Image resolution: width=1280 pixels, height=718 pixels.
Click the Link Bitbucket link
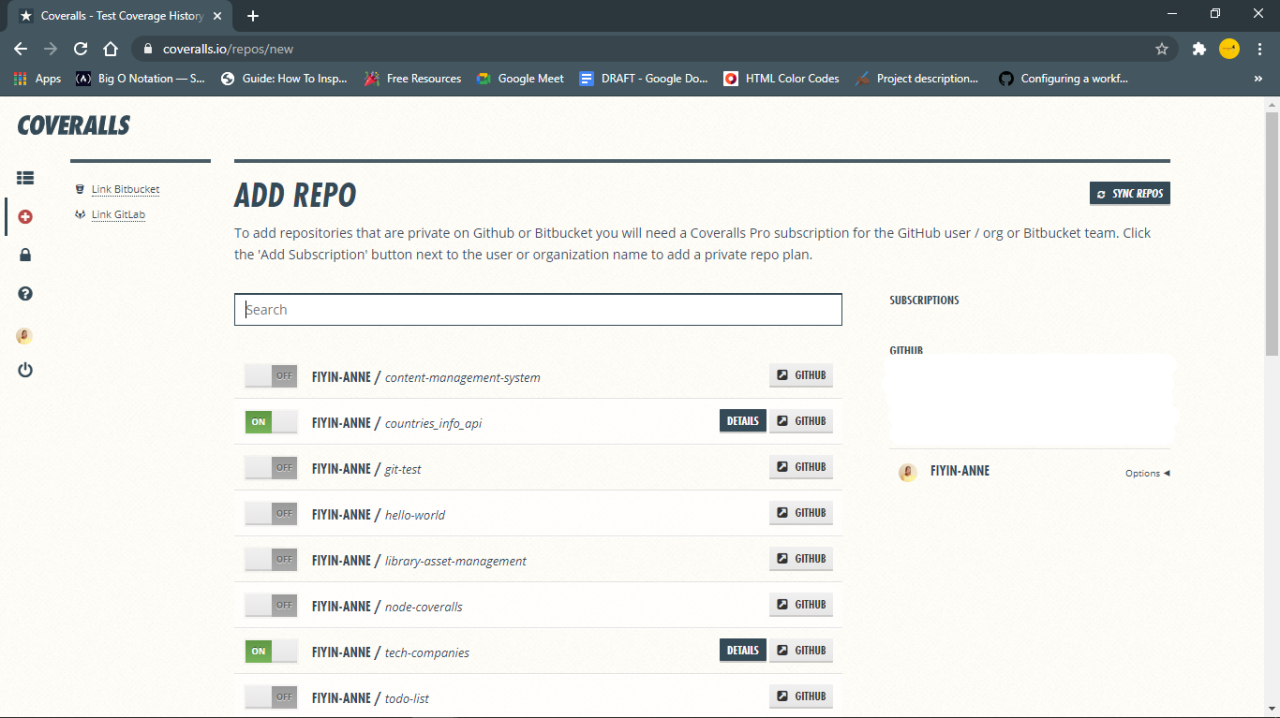pos(123,189)
